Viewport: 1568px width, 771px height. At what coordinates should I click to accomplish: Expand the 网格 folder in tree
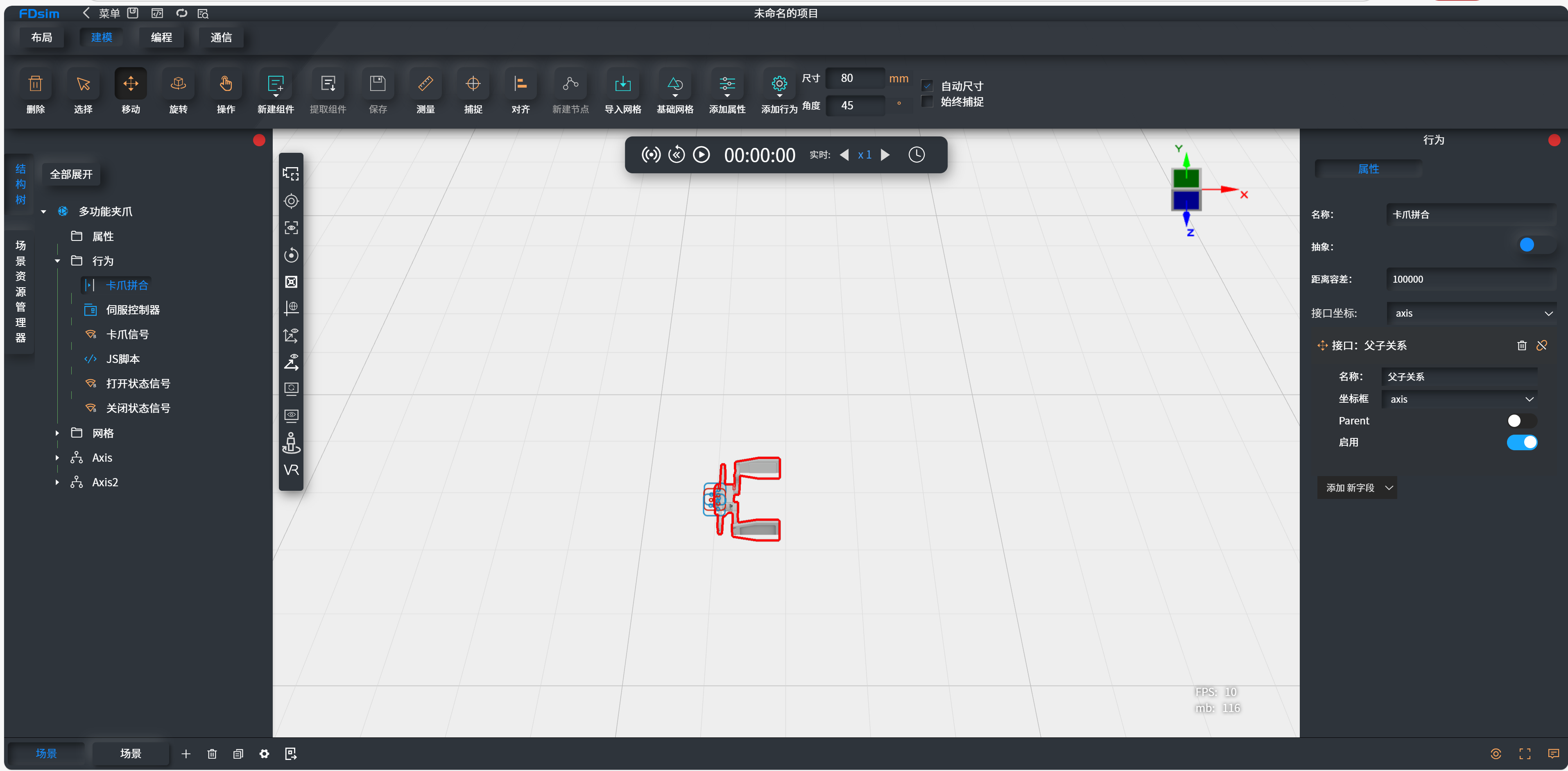[57, 433]
